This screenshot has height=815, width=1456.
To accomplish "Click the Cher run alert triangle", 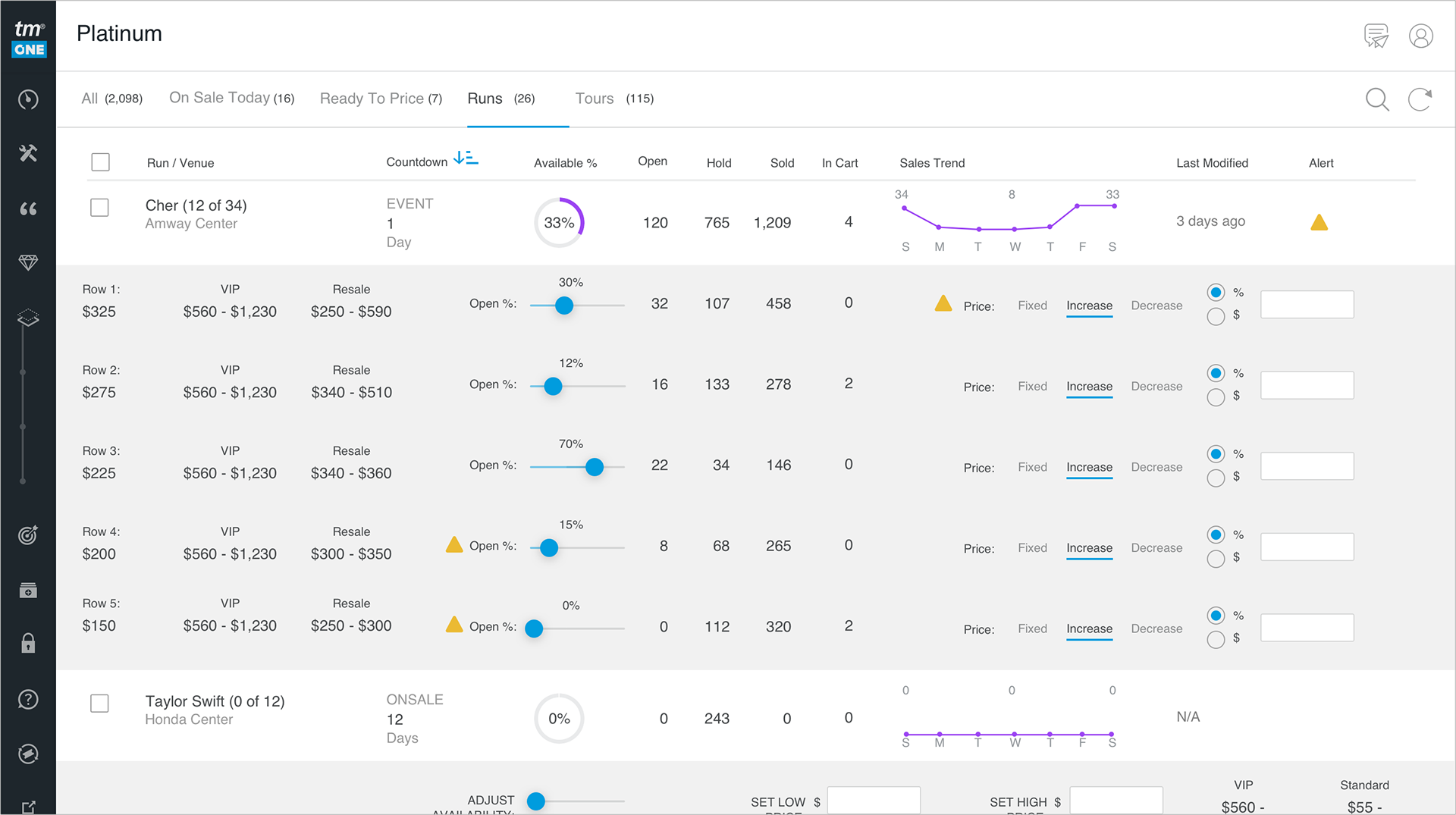I will click(1319, 222).
